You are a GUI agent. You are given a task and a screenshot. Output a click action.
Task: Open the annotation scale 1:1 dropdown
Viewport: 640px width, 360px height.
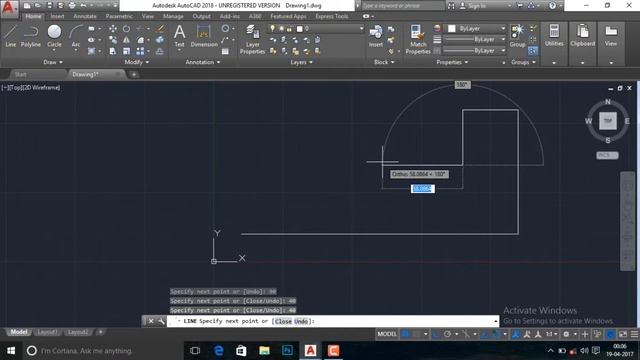(x=552, y=334)
